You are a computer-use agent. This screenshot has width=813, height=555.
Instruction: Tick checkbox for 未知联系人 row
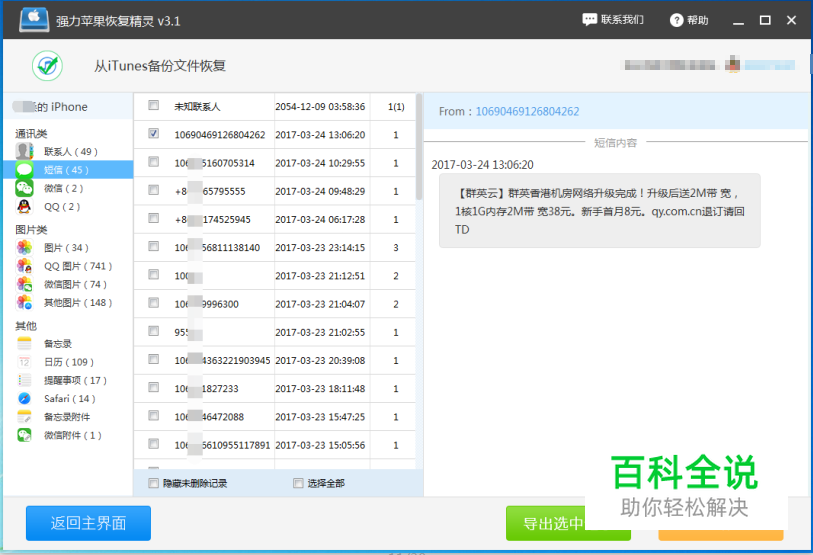coord(153,105)
